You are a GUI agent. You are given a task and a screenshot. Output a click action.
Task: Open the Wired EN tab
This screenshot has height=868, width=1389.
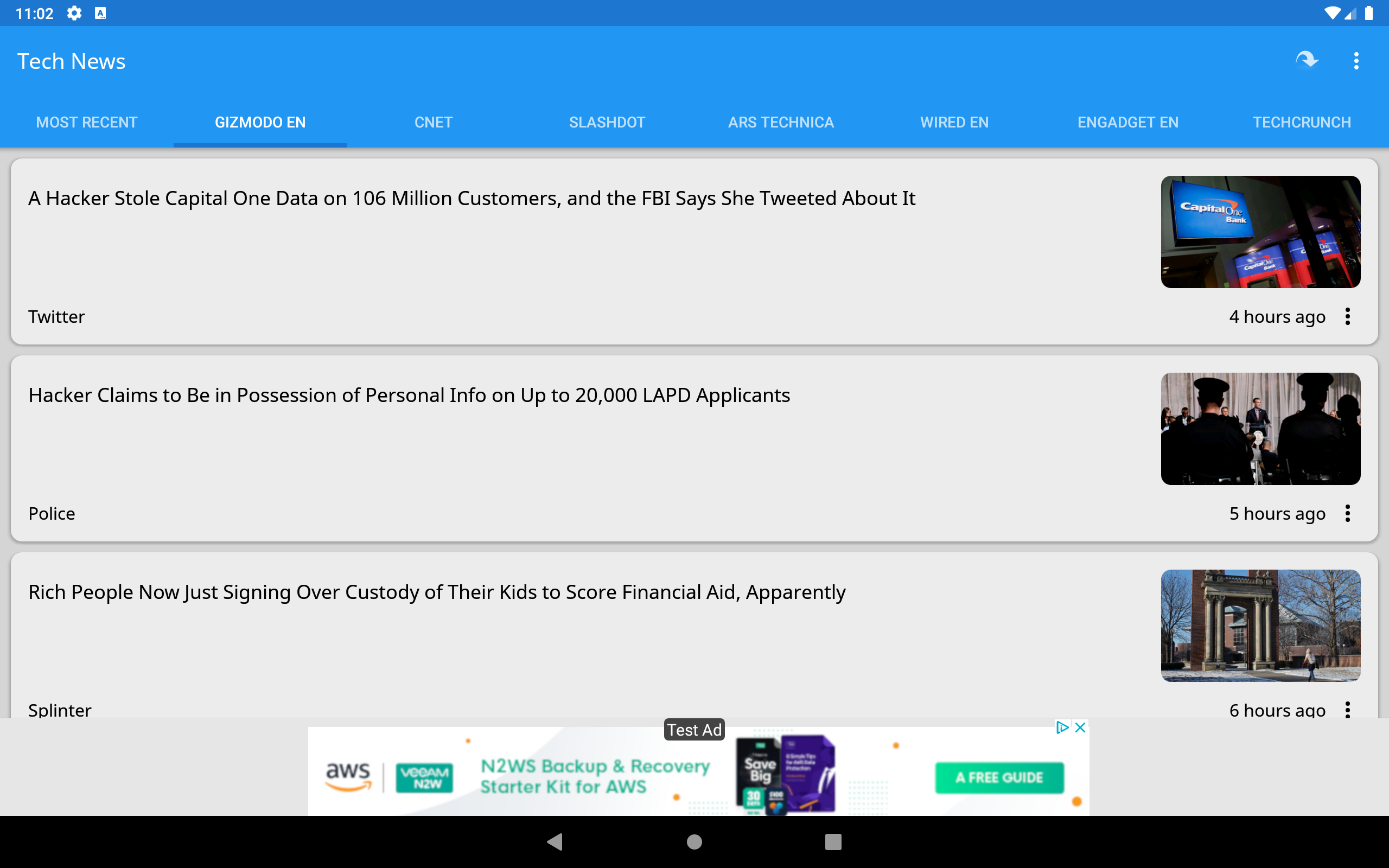pos(954,122)
